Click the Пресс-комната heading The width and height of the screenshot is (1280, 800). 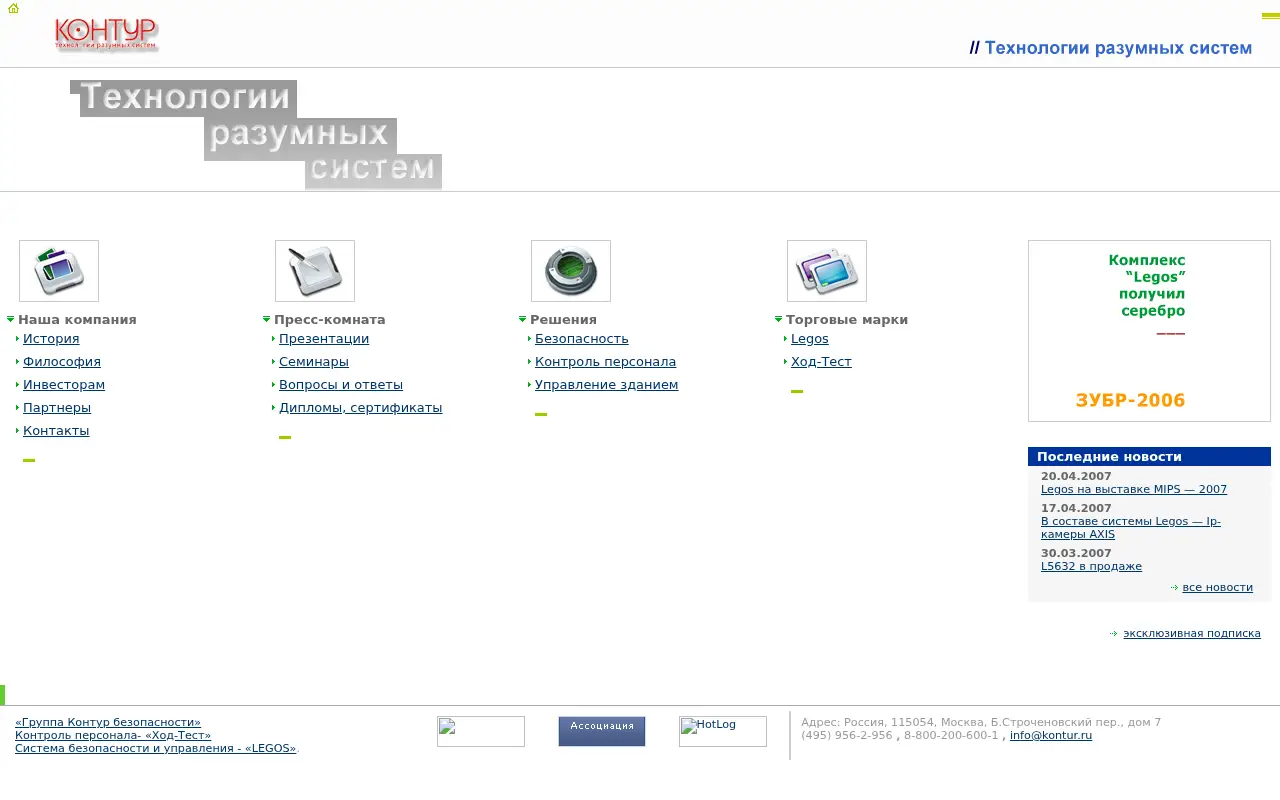(330, 320)
